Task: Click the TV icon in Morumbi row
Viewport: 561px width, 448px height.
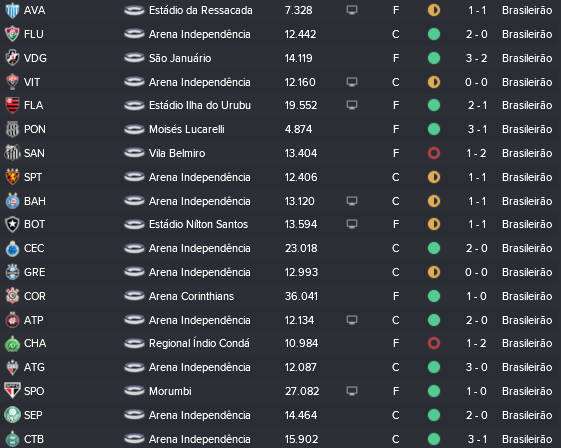Action: coord(352,391)
